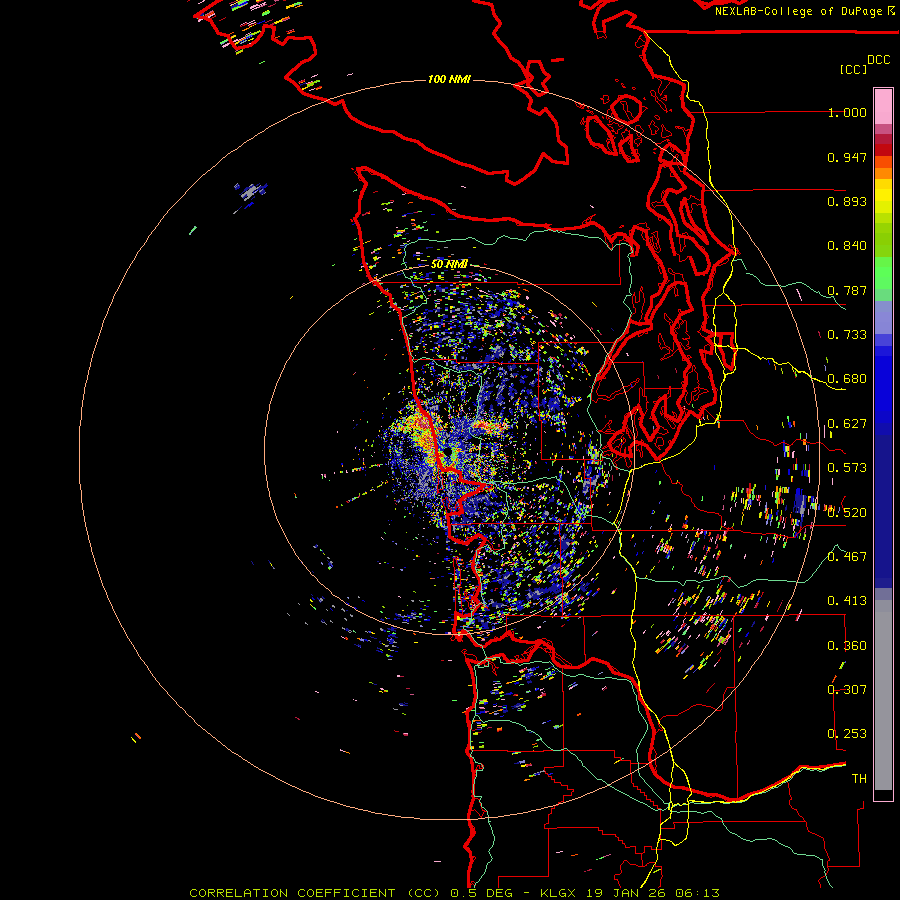Click the 0.787 scale label

pyautogui.click(x=847, y=290)
